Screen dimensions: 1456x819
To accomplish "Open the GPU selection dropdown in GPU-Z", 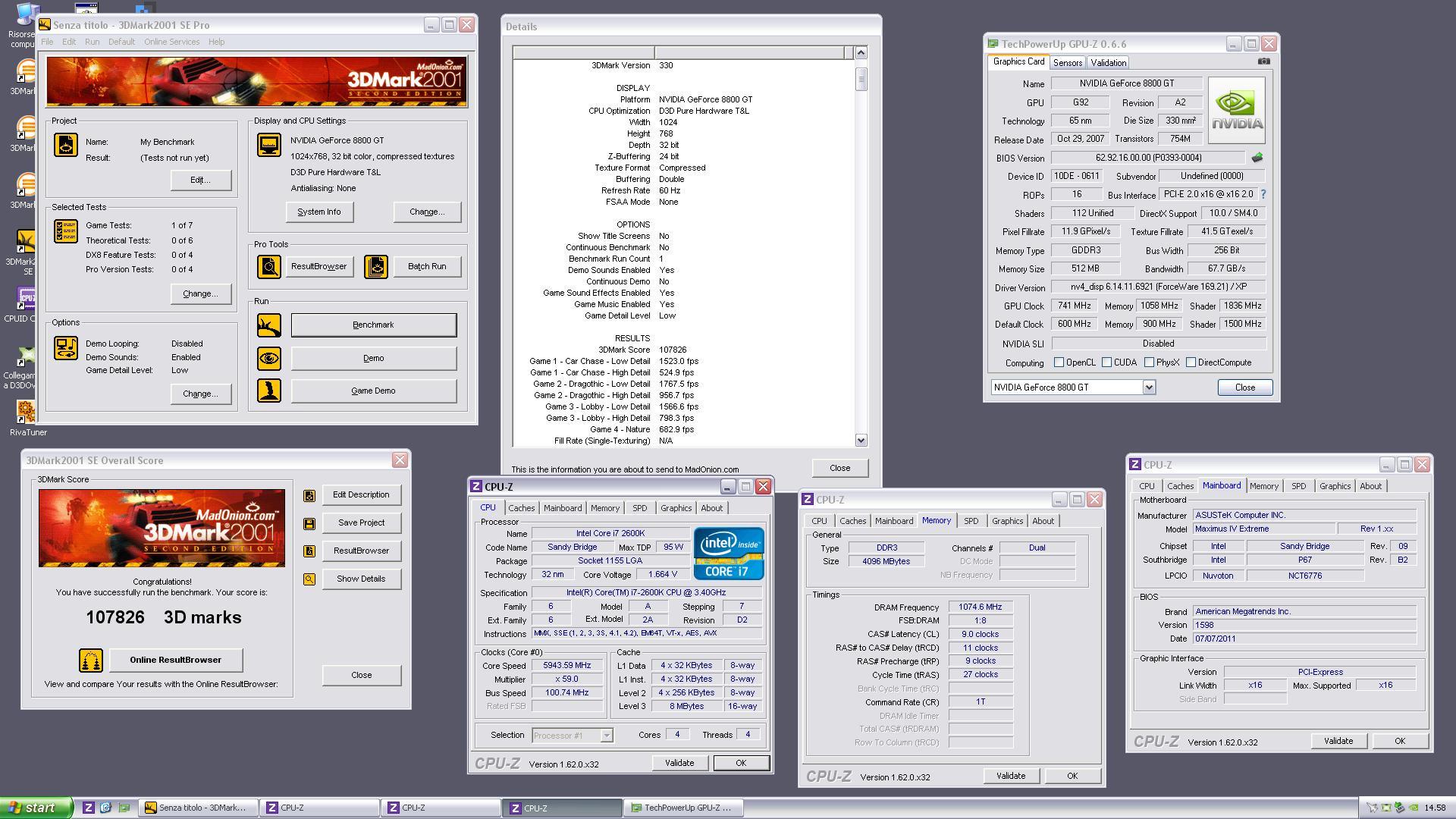I will pos(1149,388).
